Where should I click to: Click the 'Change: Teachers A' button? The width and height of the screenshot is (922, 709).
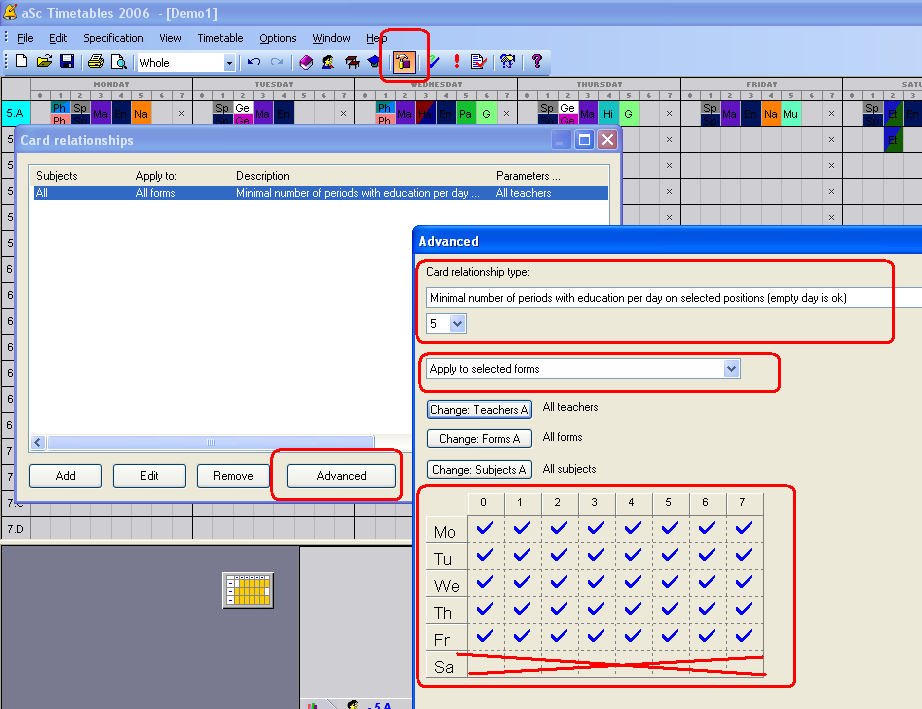click(x=479, y=410)
